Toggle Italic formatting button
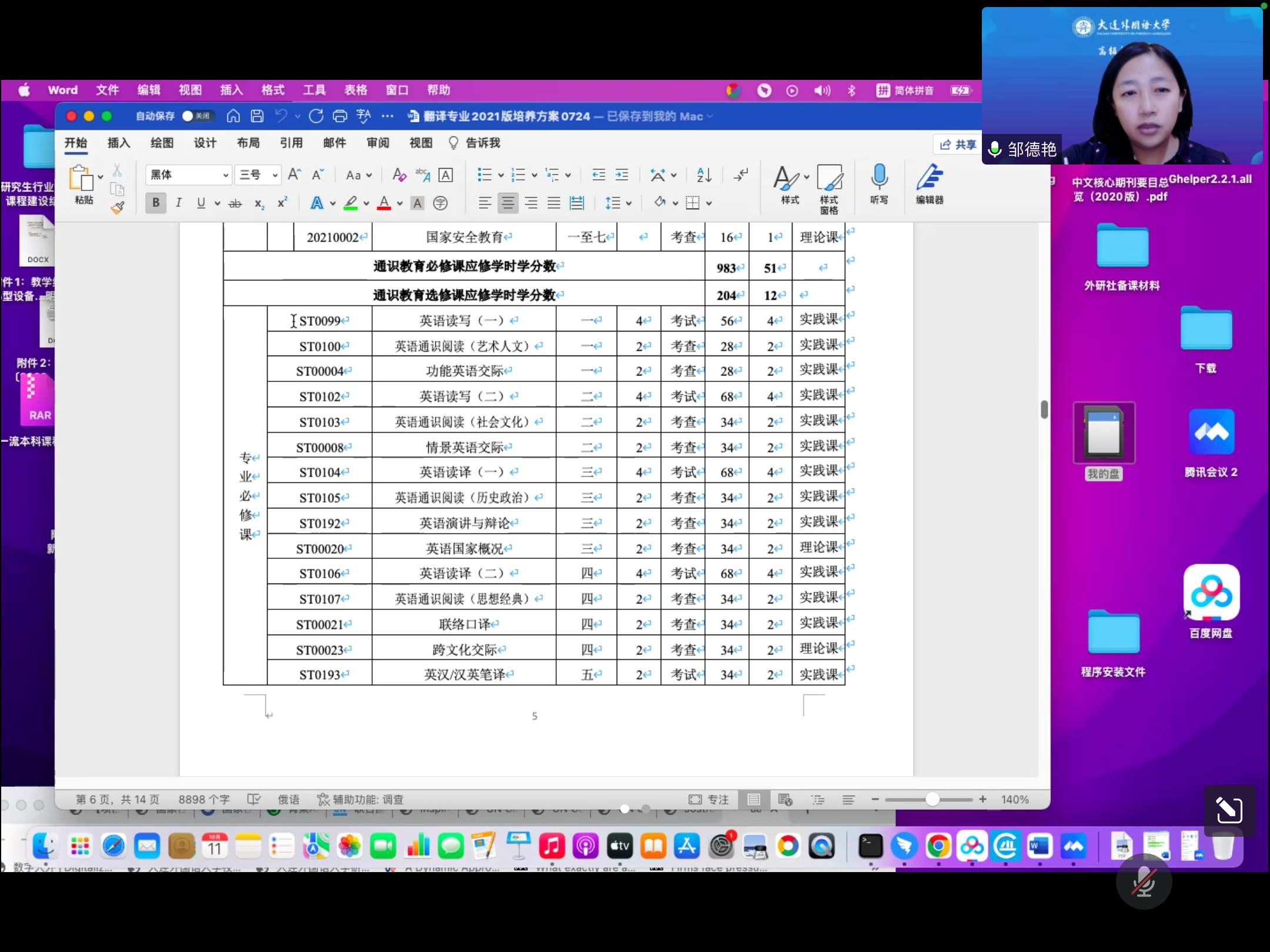This screenshot has width=1270, height=952. point(178,203)
